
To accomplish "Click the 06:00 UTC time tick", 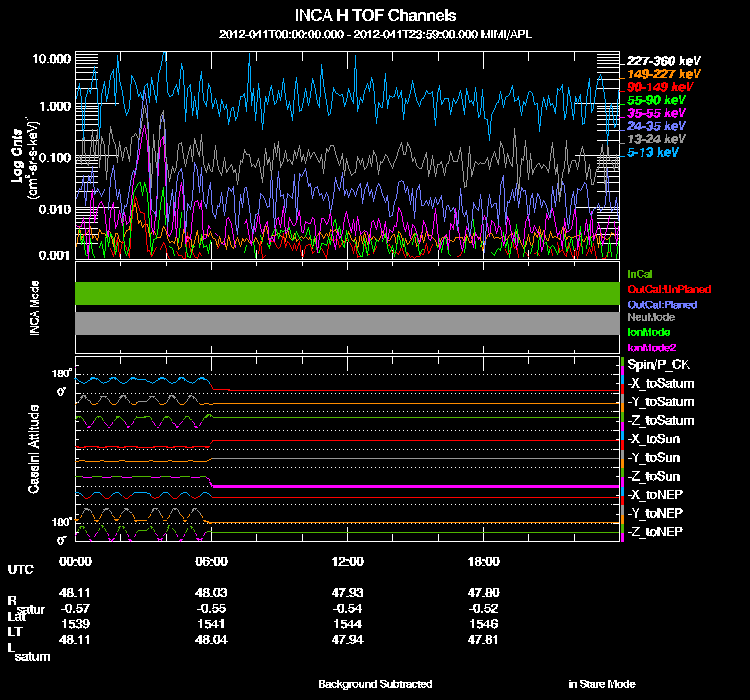I will tap(212, 561).
